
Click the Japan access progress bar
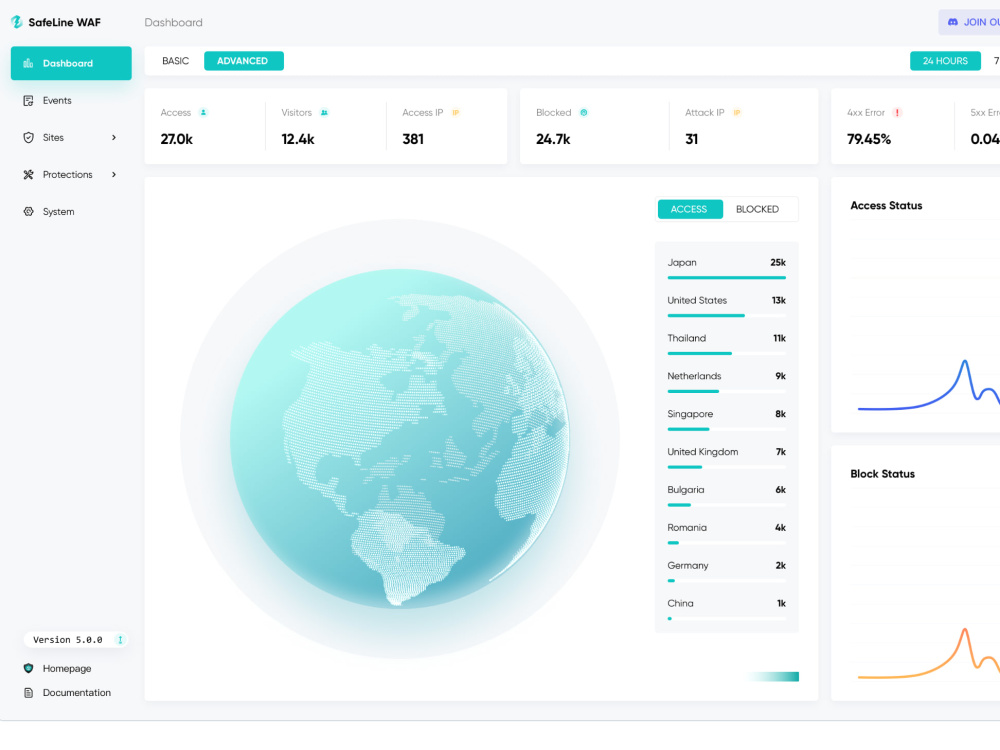726,278
